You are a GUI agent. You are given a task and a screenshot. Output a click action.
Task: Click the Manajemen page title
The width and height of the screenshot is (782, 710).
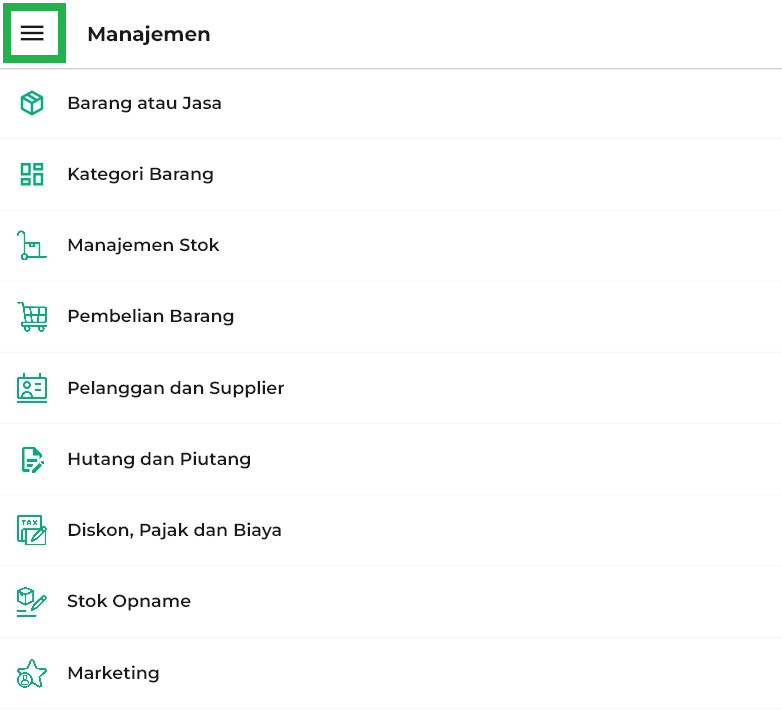[x=148, y=34]
